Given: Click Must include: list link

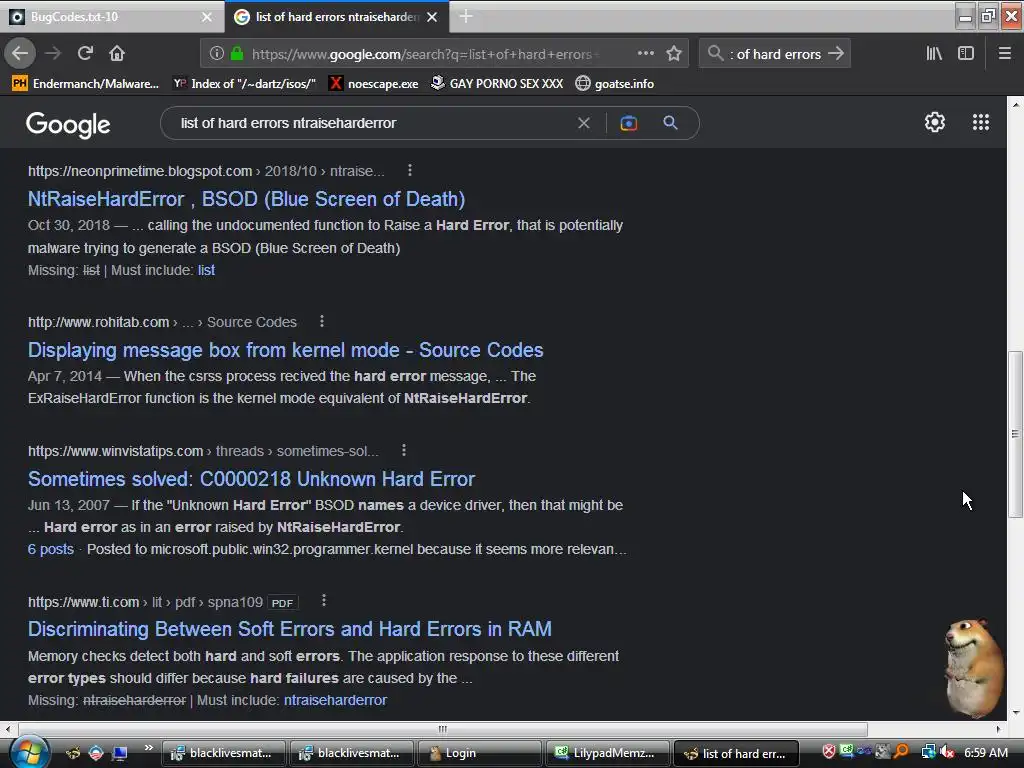Looking at the screenshot, I should pyautogui.click(x=206, y=270).
